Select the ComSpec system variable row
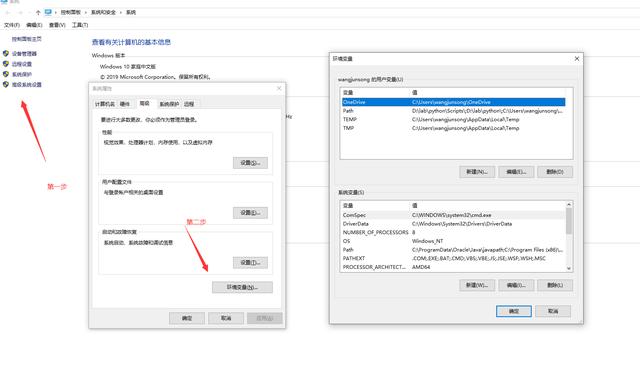 [x=453, y=215]
